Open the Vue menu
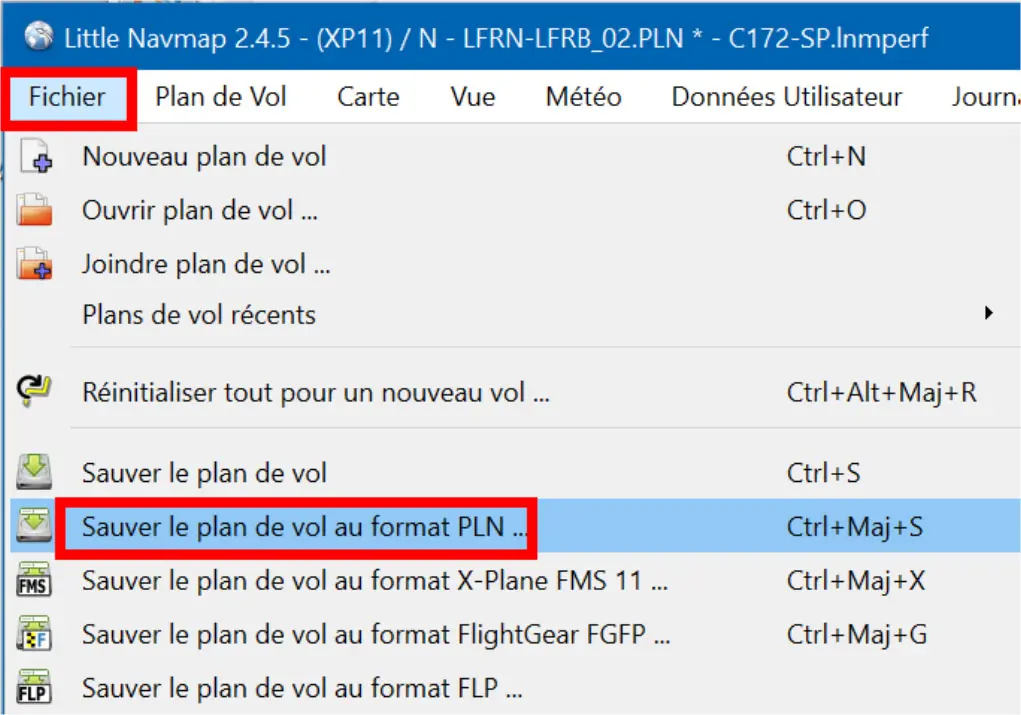 pos(473,96)
